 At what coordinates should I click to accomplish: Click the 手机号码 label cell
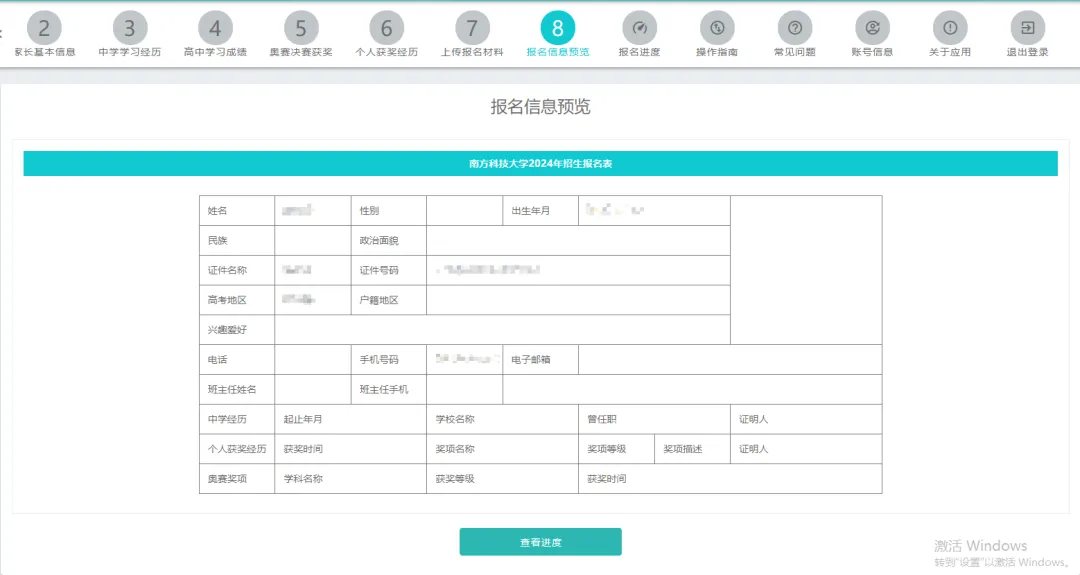[x=388, y=359]
